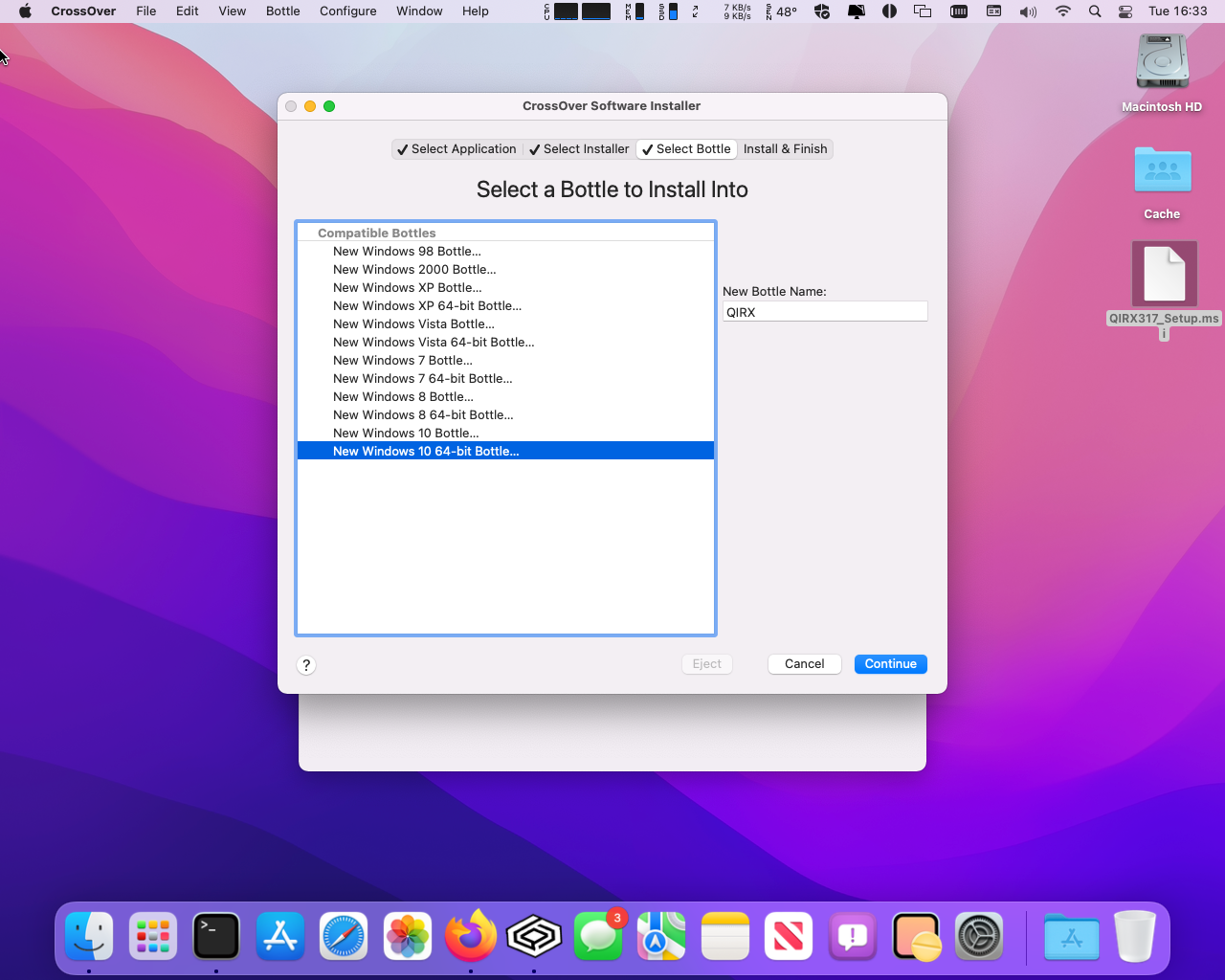1225x980 pixels.
Task: Select New Windows 7 Bottle (32-bit)
Action: pos(505,361)
